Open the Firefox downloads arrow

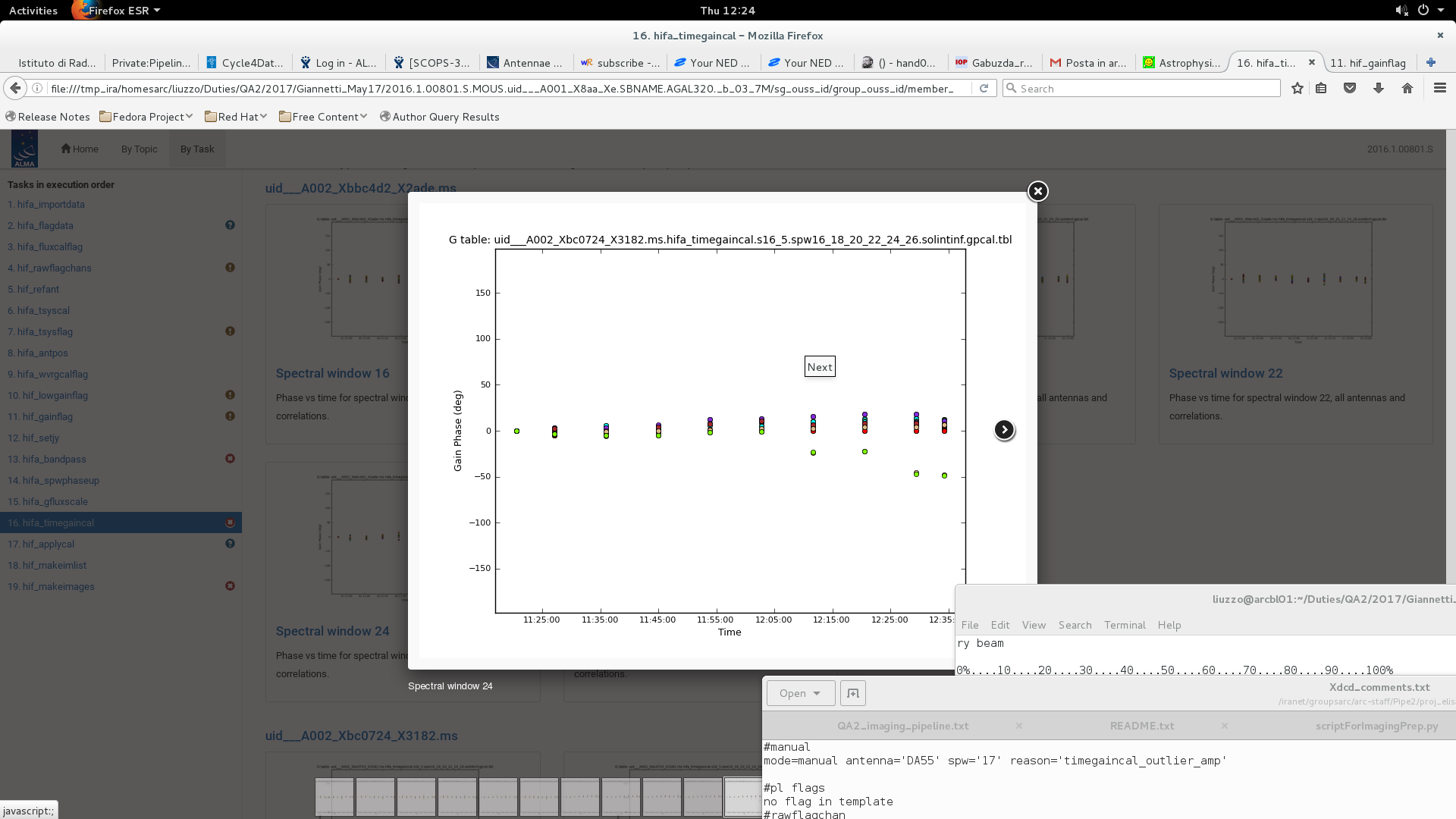[x=1379, y=89]
